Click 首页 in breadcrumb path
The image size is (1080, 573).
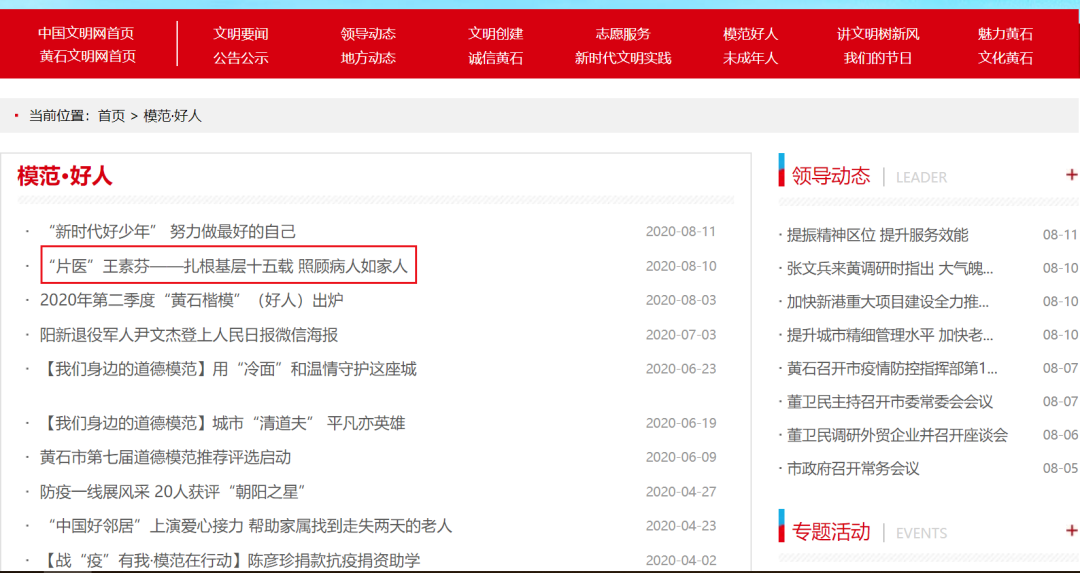111,116
